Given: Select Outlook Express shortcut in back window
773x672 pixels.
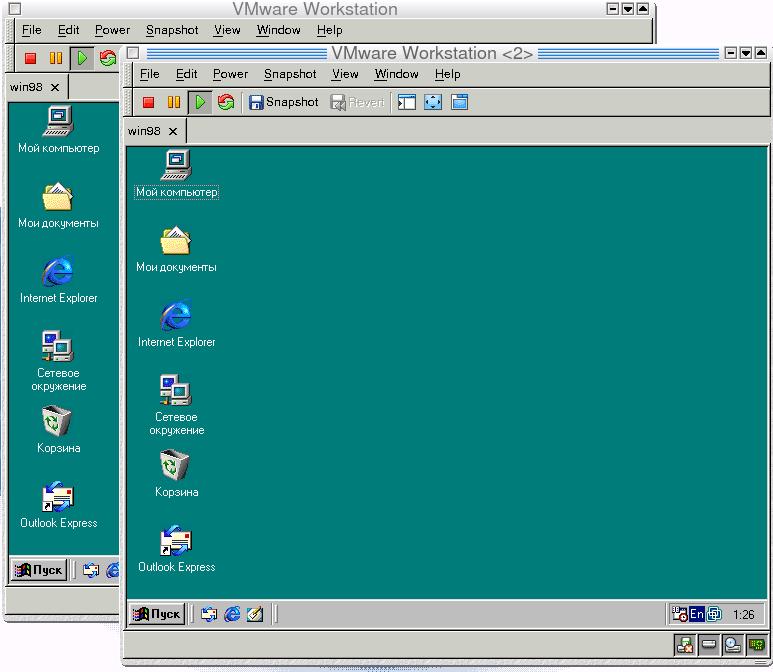Looking at the screenshot, I should 59,505.
